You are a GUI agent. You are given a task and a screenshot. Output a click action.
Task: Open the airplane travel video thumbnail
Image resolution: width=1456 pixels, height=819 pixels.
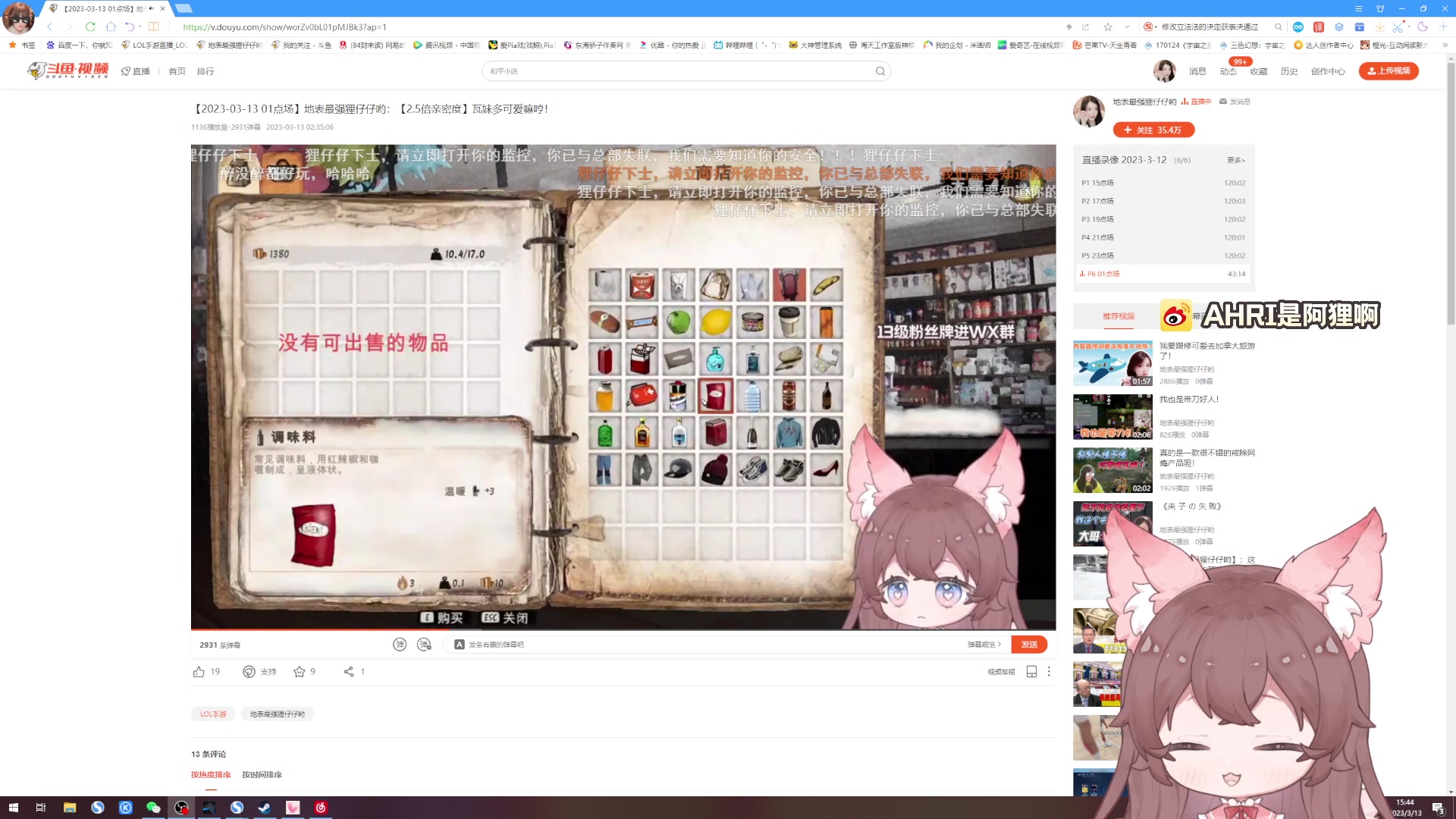(1112, 363)
